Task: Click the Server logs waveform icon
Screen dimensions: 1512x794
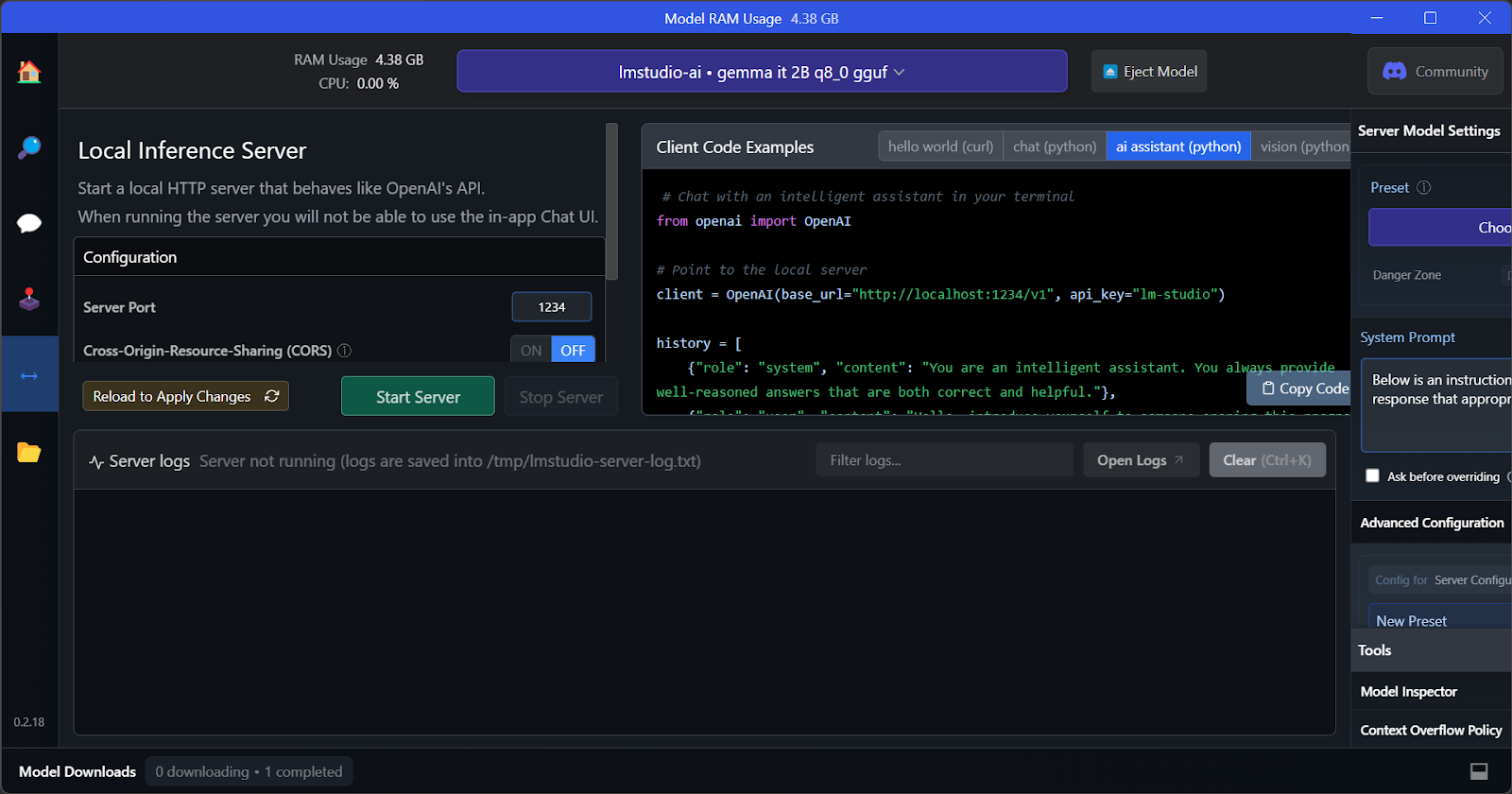Action: [x=96, y=461]
